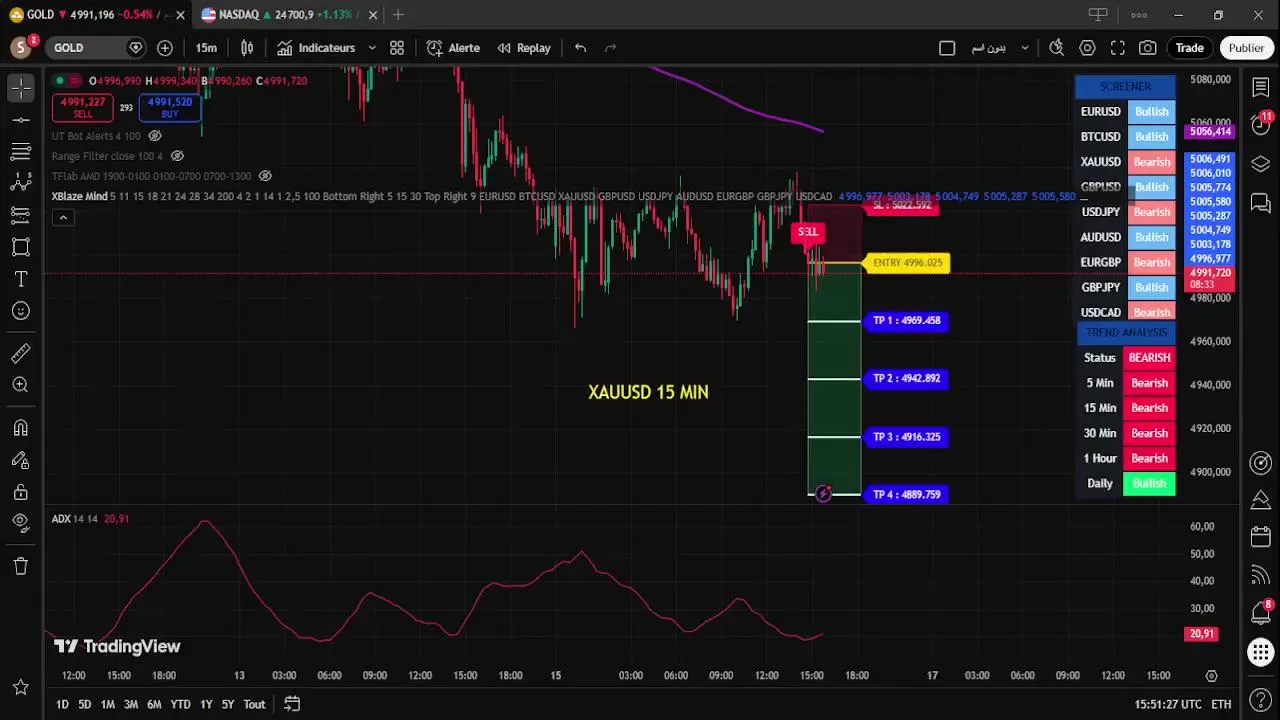Image resolution: width=1280 pixels, height=720 pixels.
Task: Remove drawings with the trash icon
Action: tap(20, 566)
